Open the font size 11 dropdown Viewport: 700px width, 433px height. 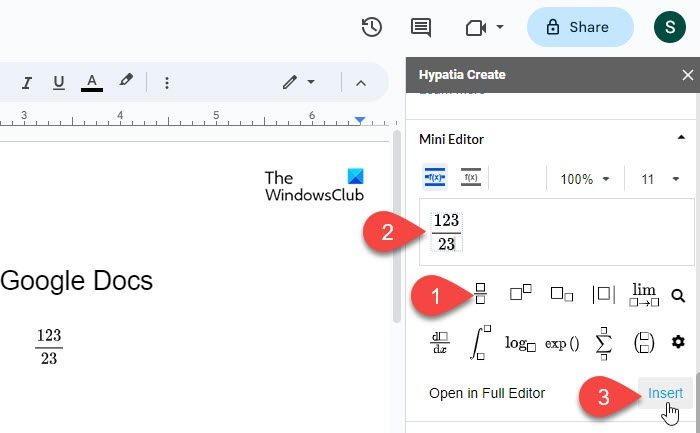point(660,179)
